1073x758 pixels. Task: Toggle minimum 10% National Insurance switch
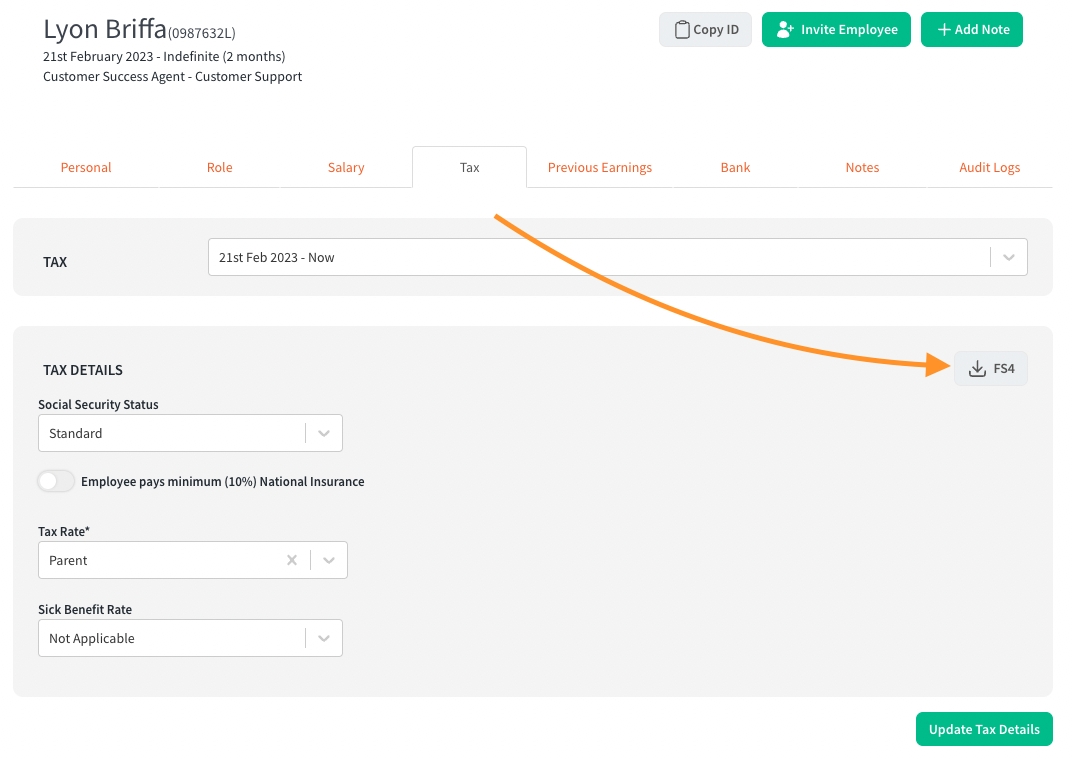click(56, 481)
